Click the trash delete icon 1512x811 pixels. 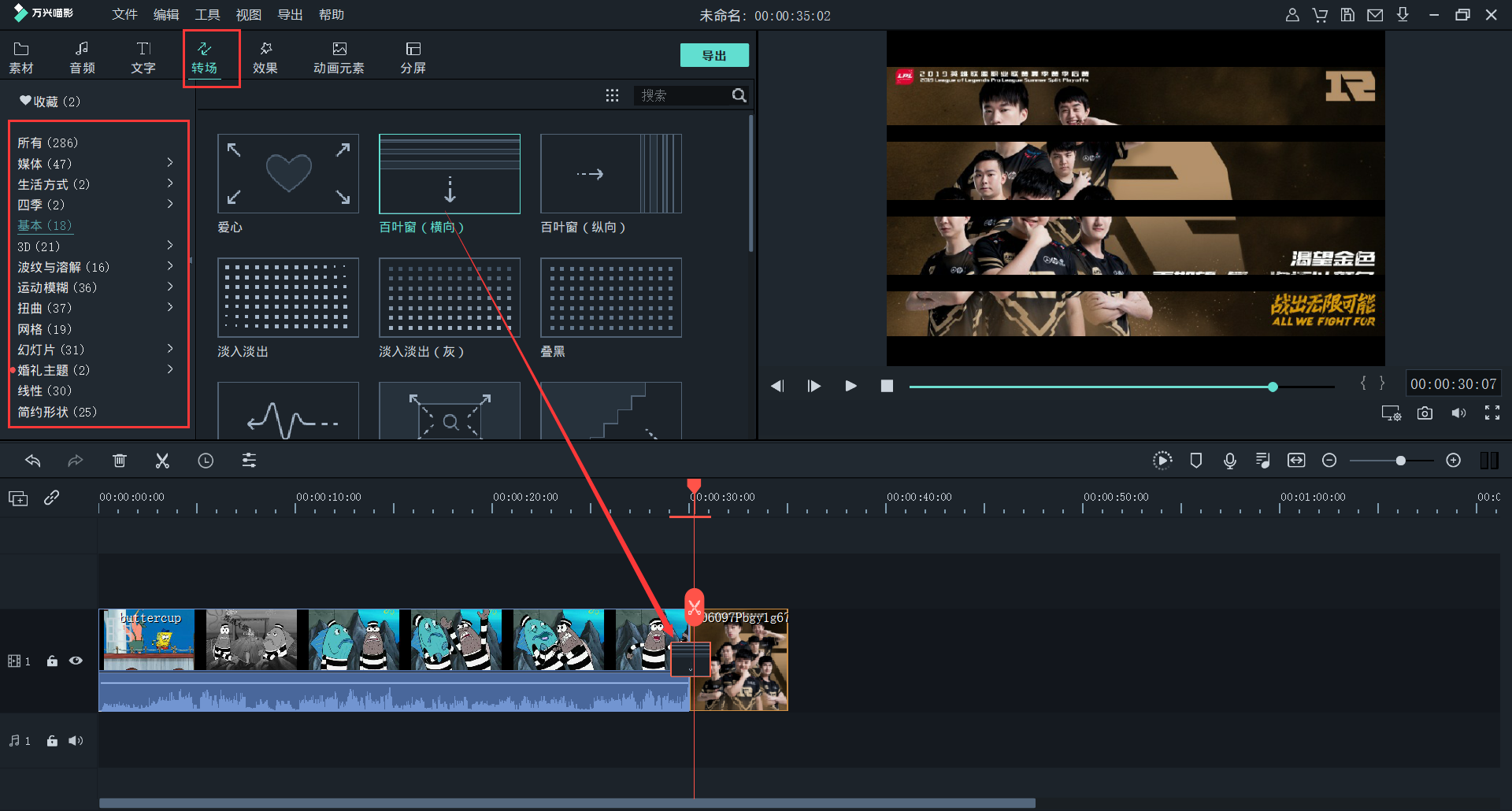(x=119, y=461)
